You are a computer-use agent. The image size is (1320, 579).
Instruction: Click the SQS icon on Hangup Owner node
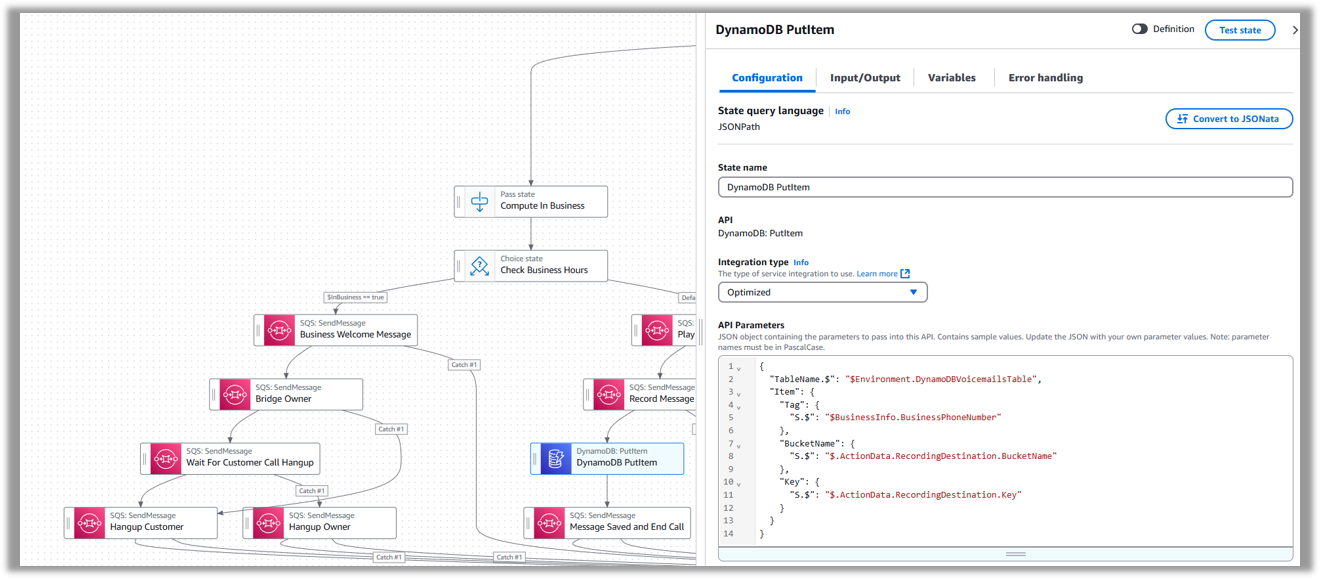coord(268,522)
